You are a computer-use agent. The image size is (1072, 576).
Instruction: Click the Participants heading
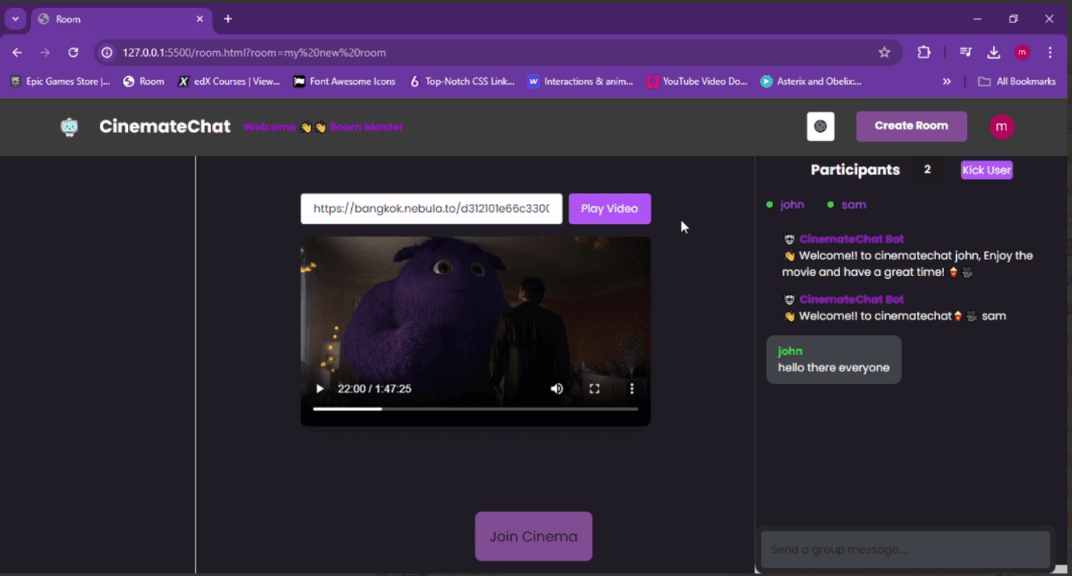855,169
